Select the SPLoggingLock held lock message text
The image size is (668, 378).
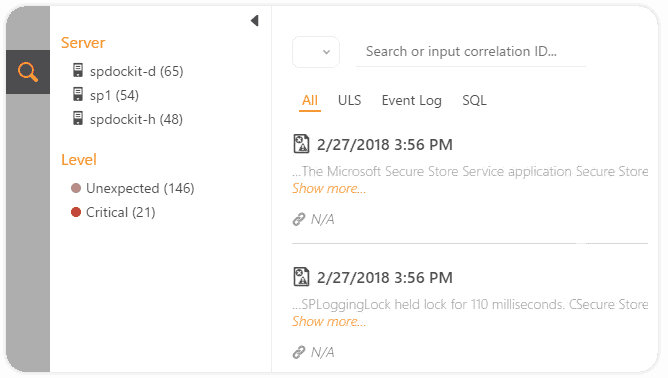click(x=470, y=304)
